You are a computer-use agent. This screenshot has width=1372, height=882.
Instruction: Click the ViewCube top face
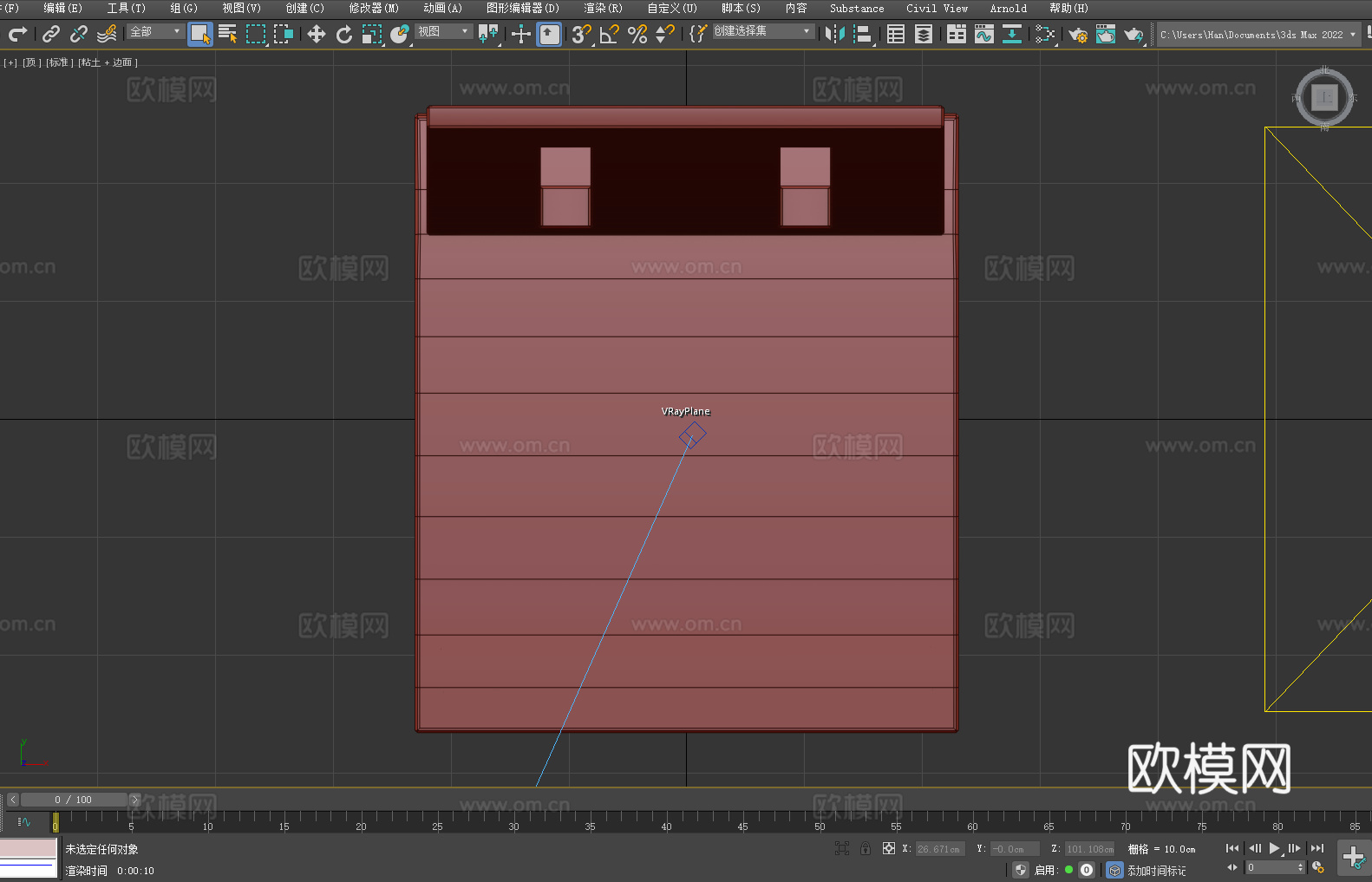[1324, 97]
